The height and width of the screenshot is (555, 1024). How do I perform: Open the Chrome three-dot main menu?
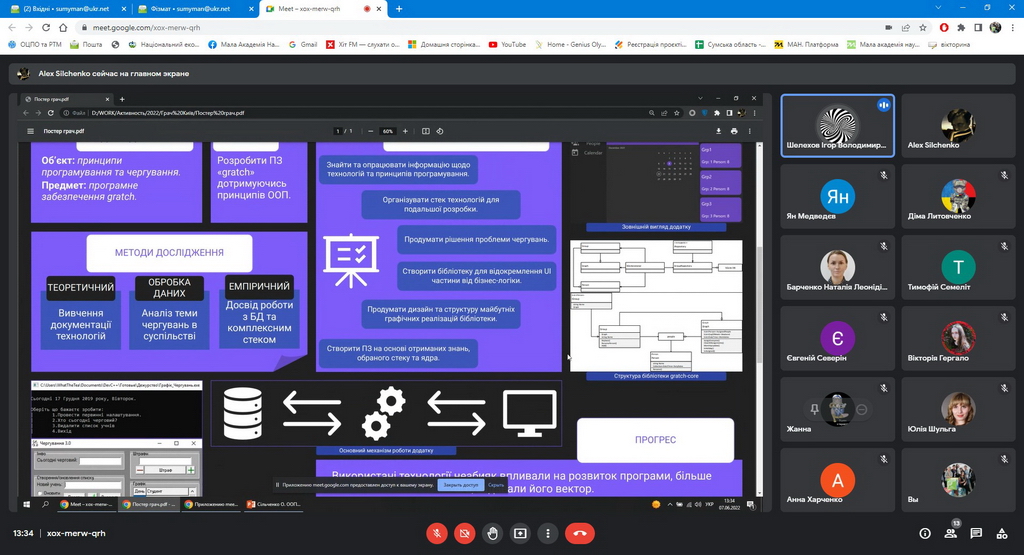(x=1011, y=28)
